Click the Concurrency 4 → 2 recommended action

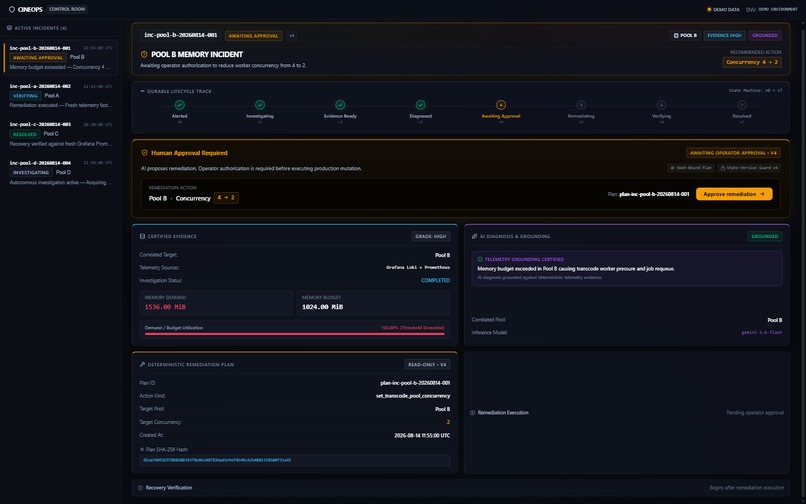752,62
